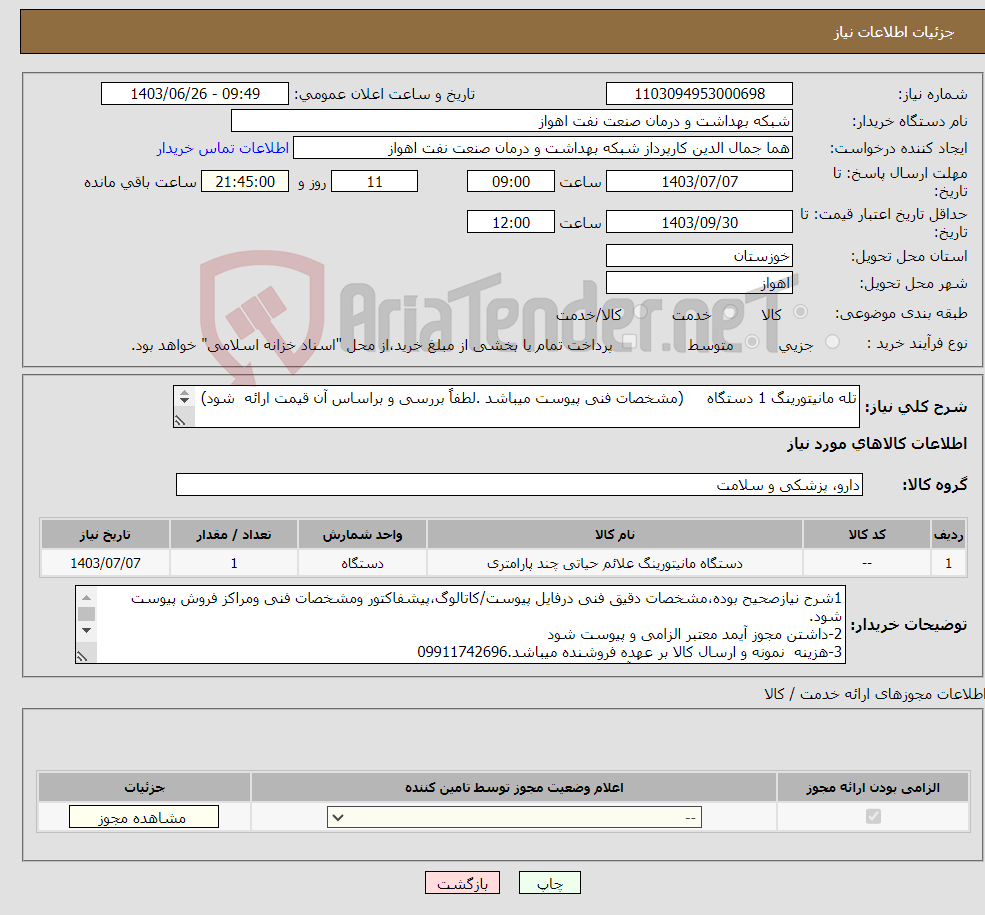Click the request creator field
This screenshot has height=915, width=985.
543,148
